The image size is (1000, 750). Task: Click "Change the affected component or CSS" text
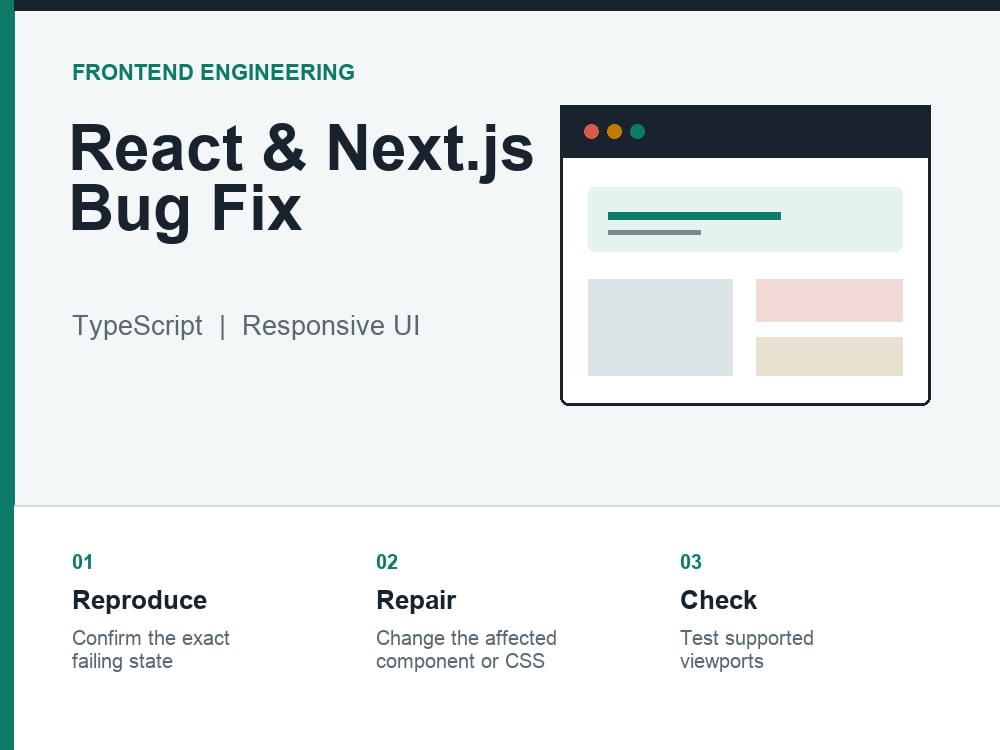466,649
